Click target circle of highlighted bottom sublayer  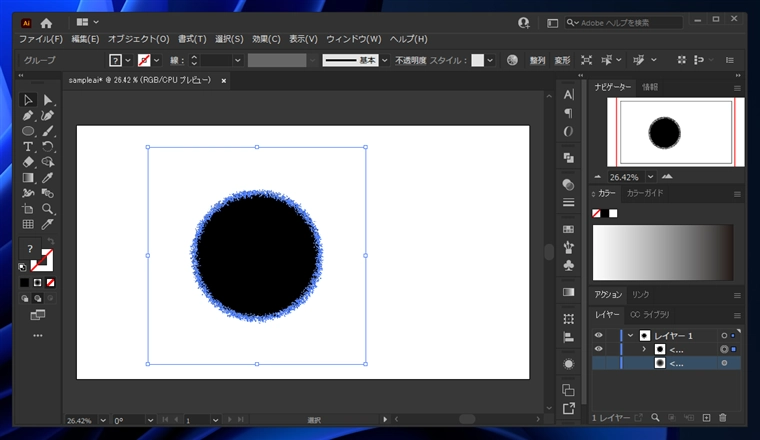[724, 363]
